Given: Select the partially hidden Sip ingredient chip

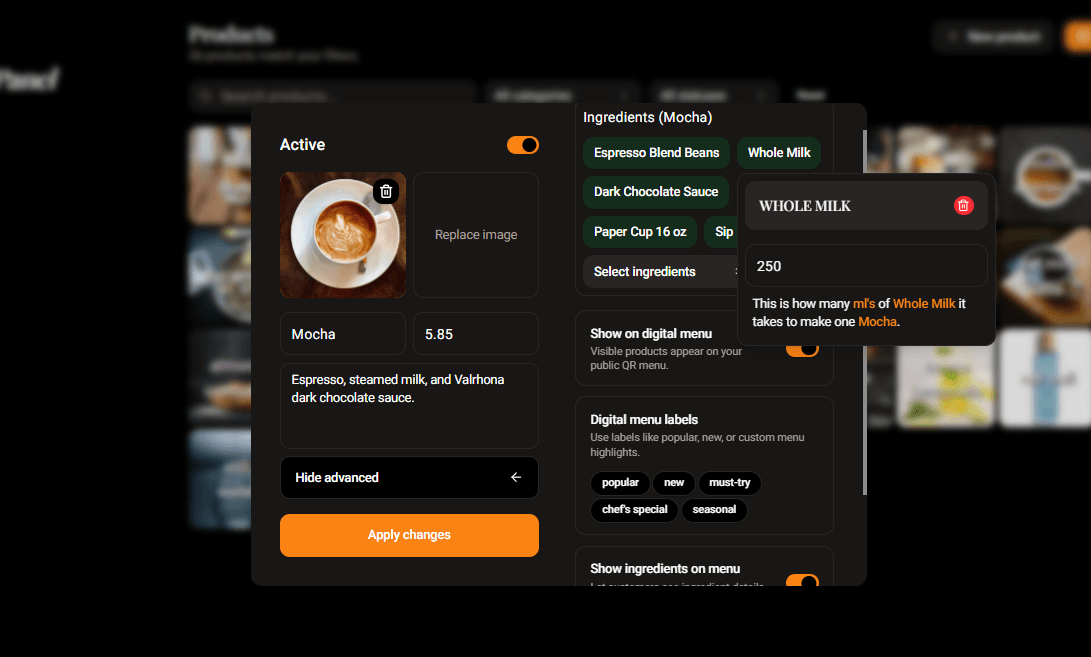Looking at the screenshot, I should coord(722,232).
